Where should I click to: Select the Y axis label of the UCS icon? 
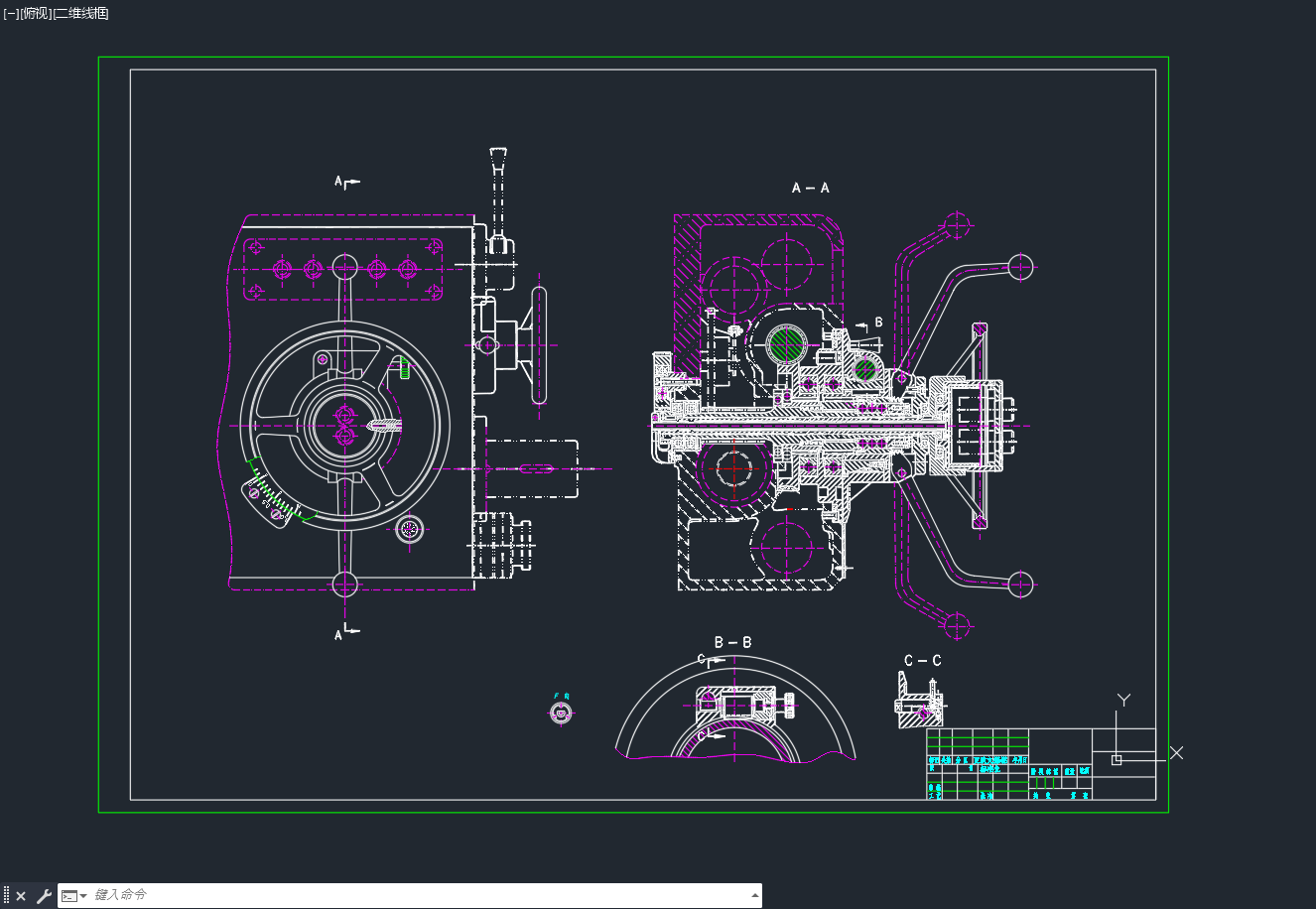(x=1123, y=701)
